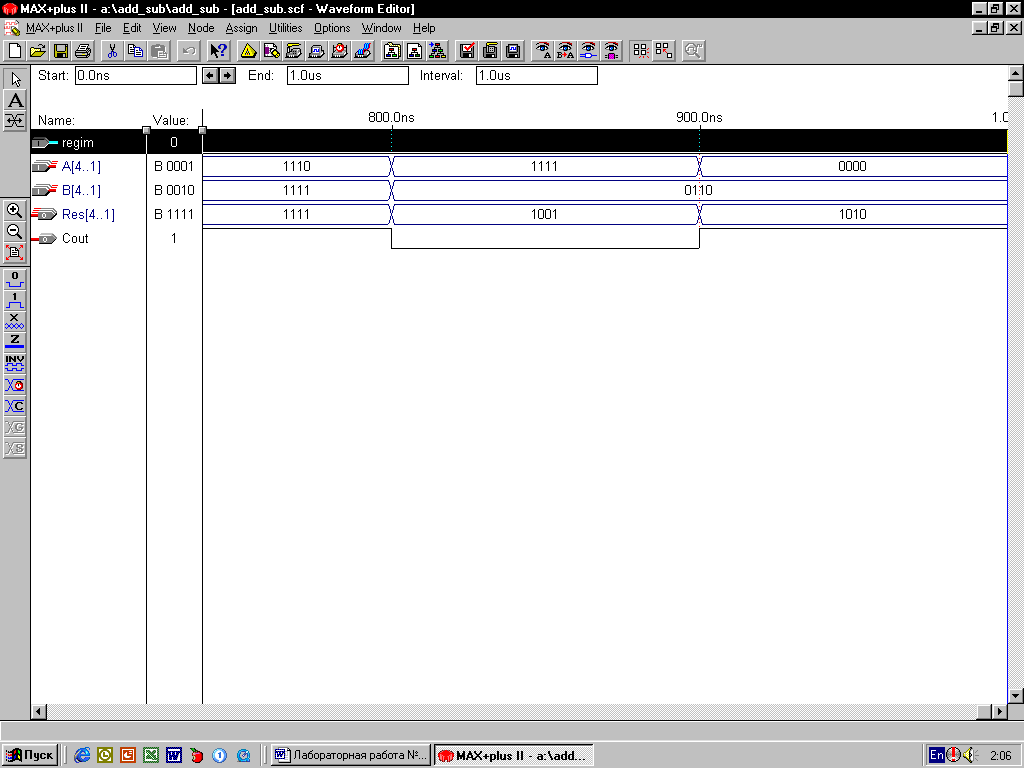Open the Programmer toolbar icon
The image size is (1024, 768).
(362, 51)
